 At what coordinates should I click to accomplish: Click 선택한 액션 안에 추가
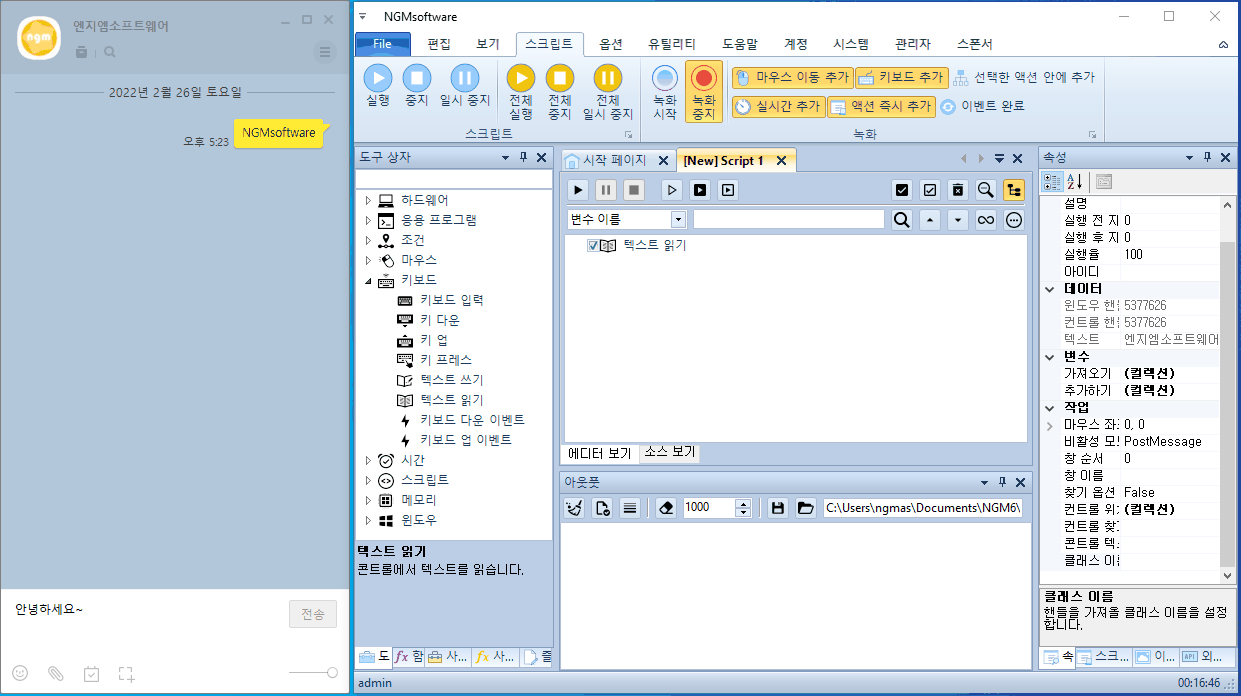pos(1023,77)
